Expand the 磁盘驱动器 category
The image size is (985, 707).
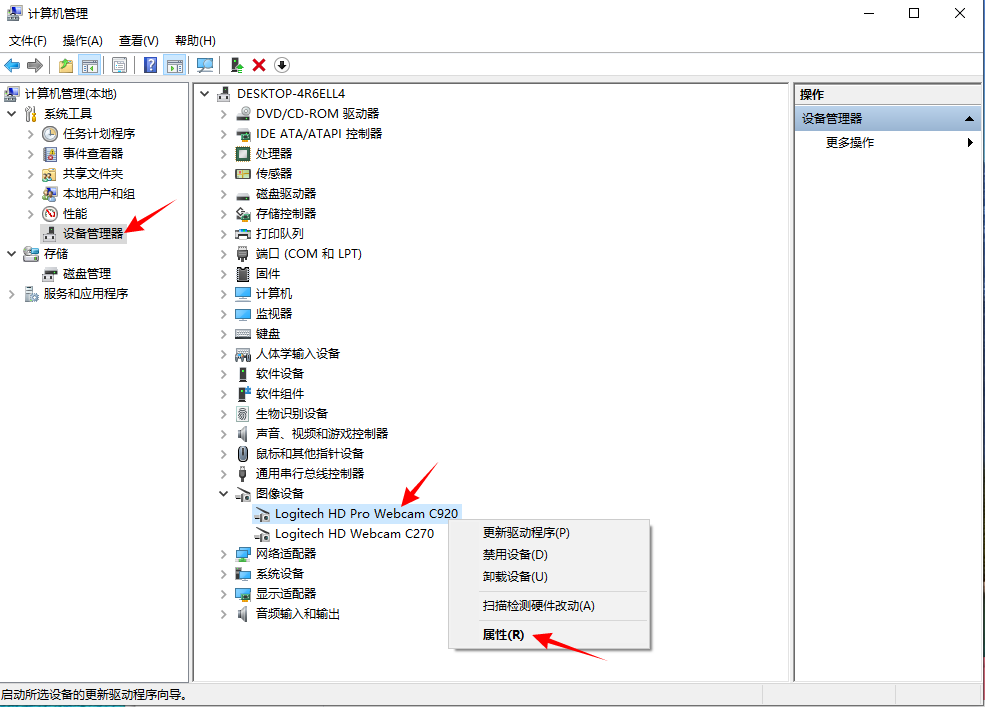point(224,194)
